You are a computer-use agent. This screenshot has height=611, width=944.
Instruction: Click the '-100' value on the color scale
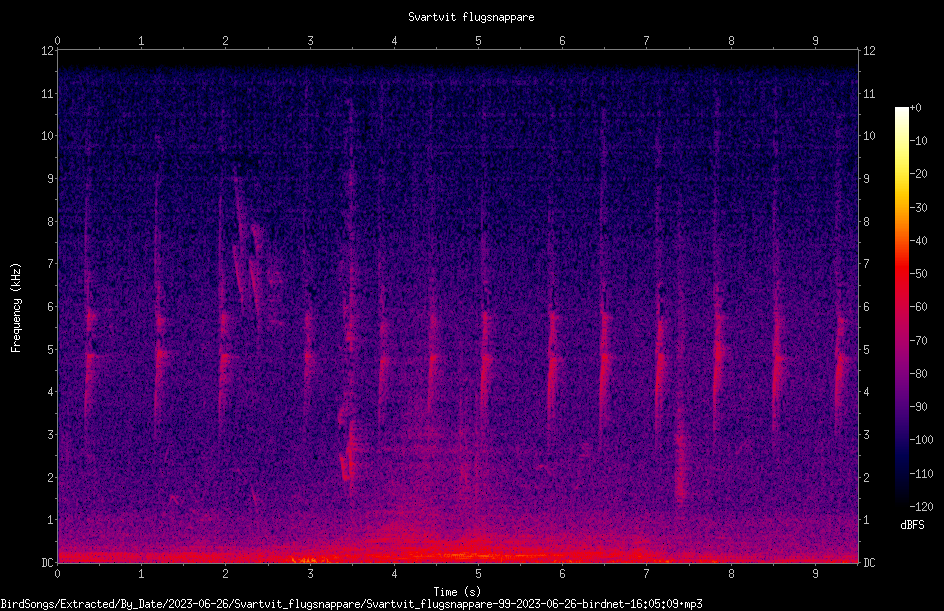click(x=921, y=440)
